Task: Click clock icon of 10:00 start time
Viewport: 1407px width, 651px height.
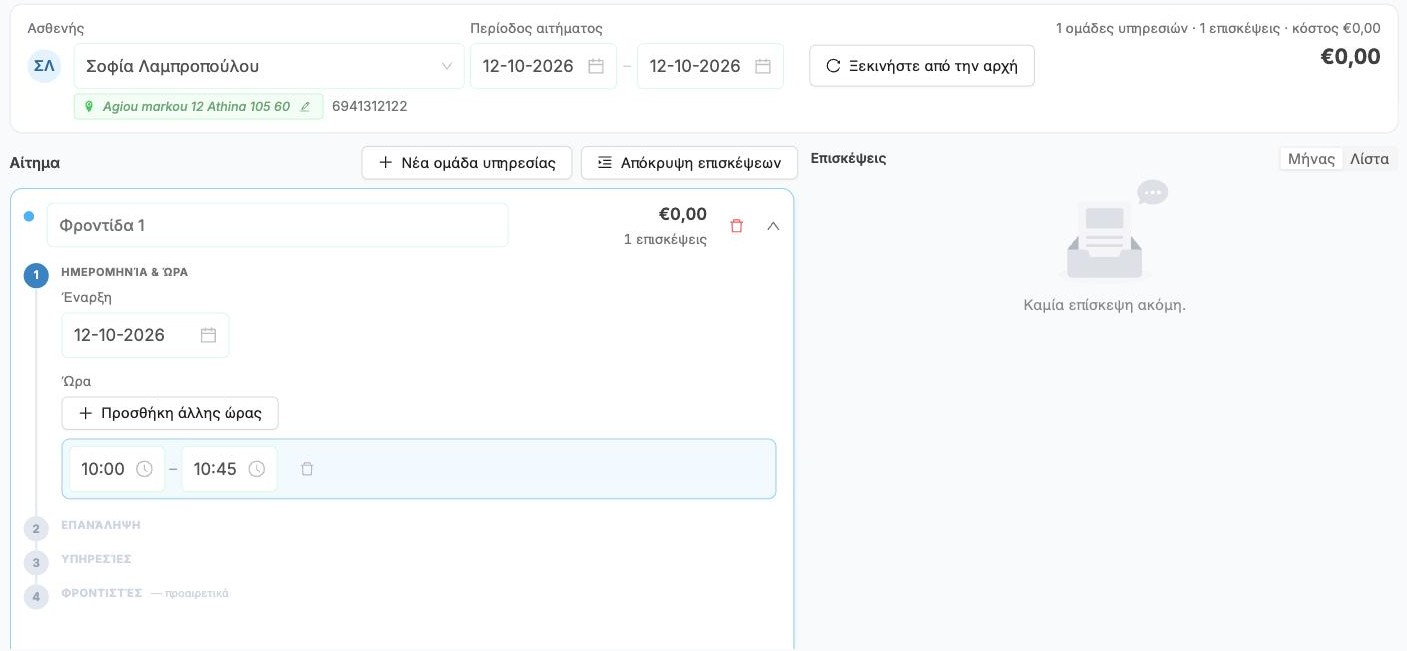Action: 145,469
